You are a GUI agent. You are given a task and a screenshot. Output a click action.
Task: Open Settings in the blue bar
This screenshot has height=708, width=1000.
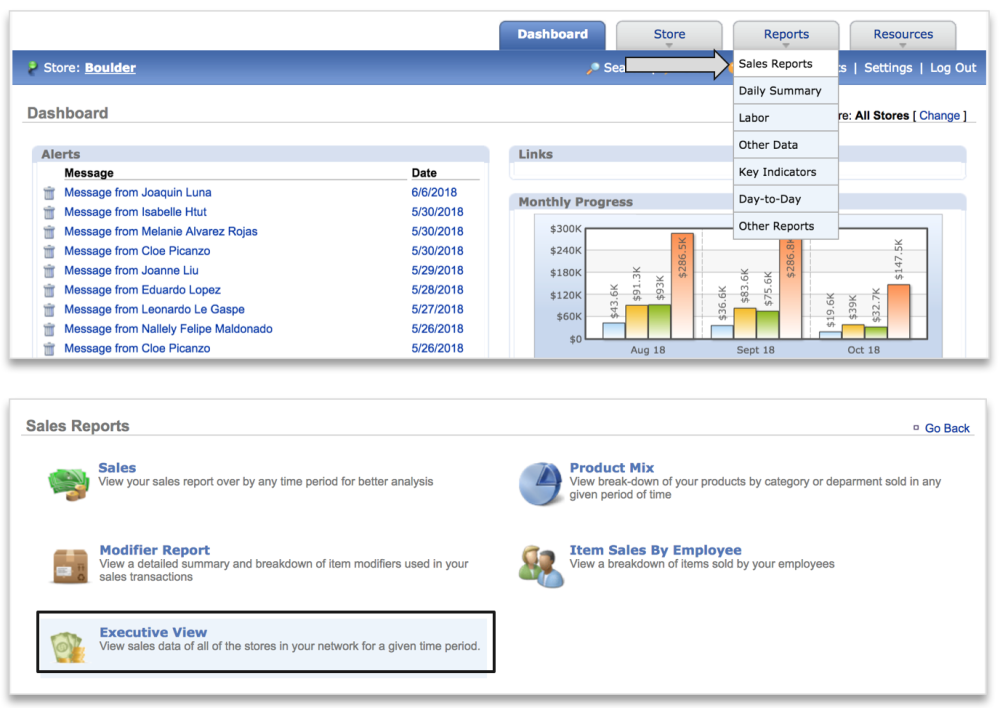click(888, 68)
